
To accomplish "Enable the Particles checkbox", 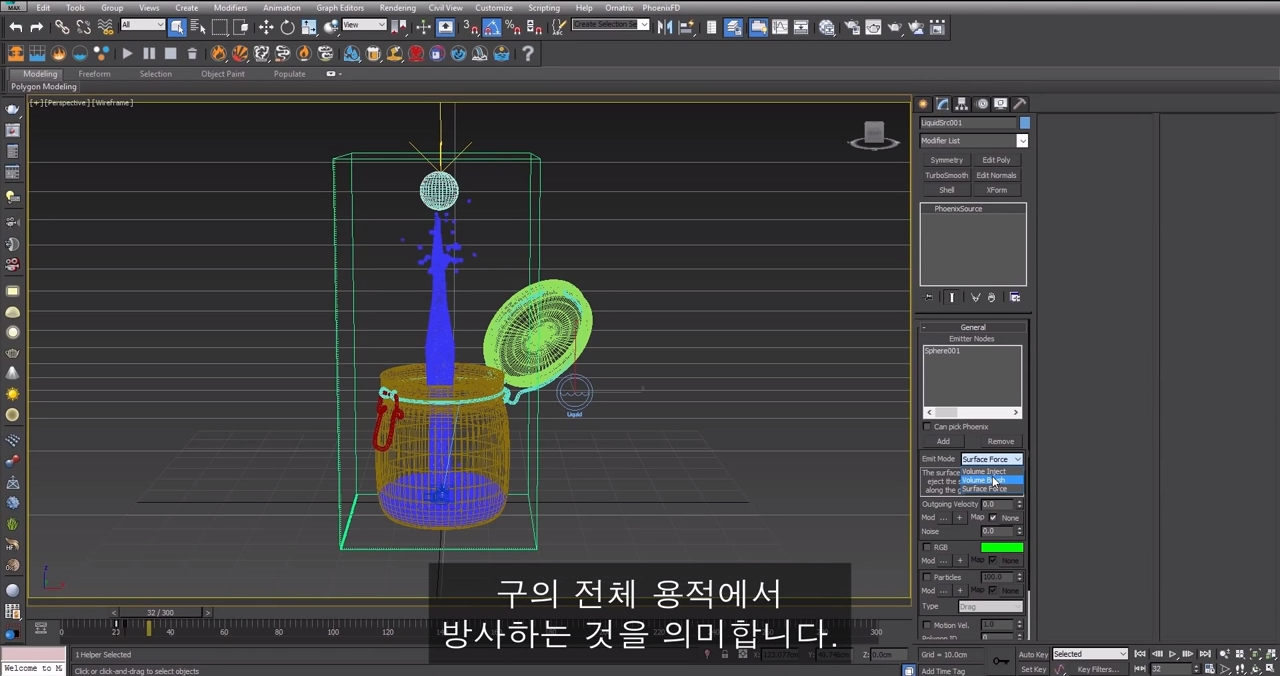I will (927, 577).
